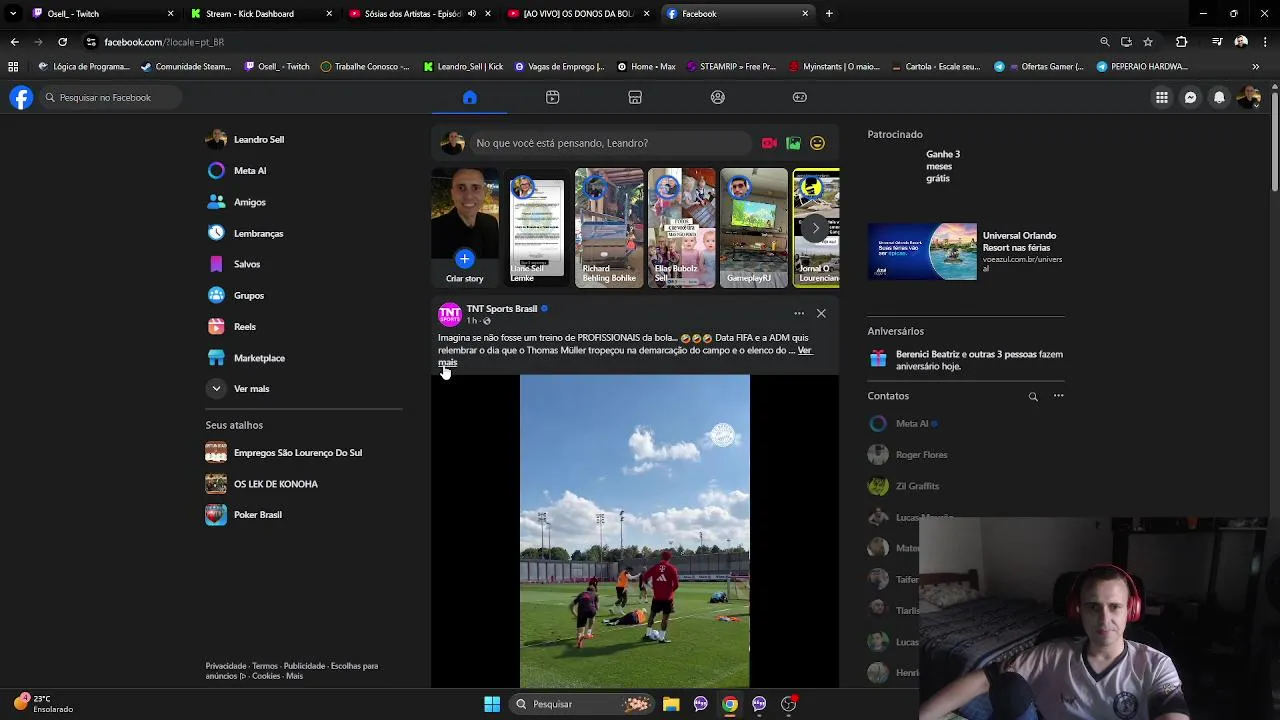This screenshot has height=720, width=1280.
Task: Bookmark this page with the star icon
Action: click(1148, 42)
